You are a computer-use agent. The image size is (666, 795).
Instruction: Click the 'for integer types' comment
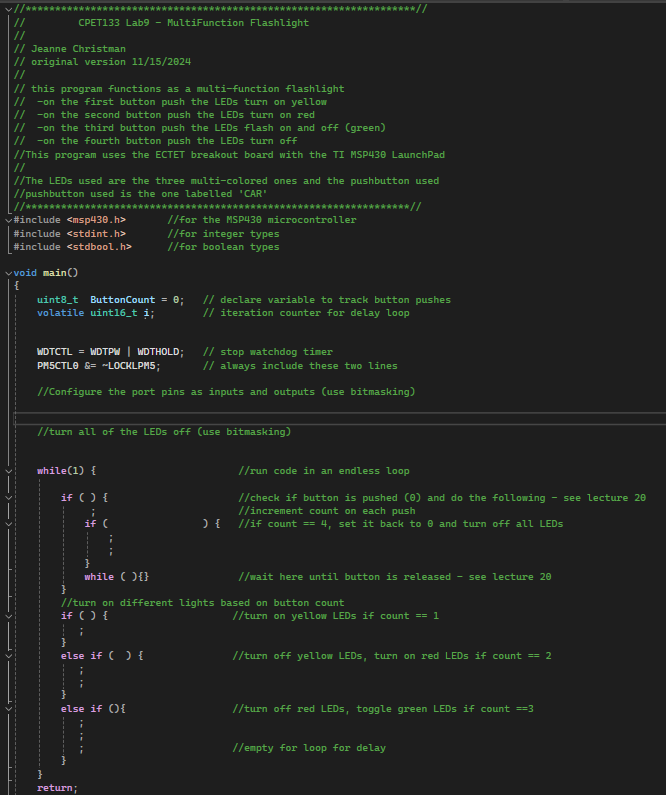tap(224, 234)
